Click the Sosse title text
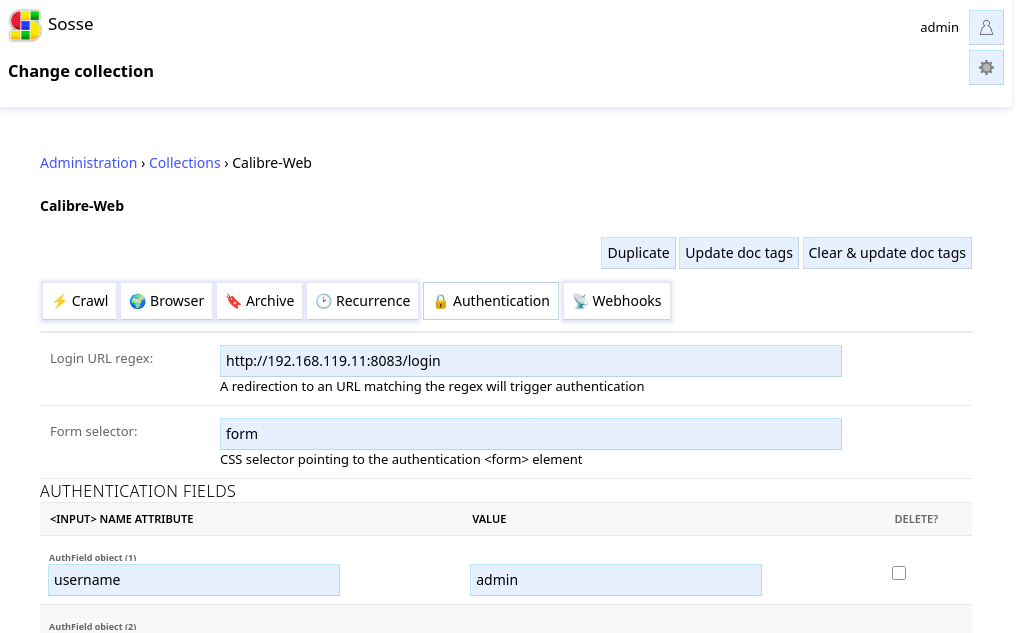1024x633 pixels. (71, 24)
